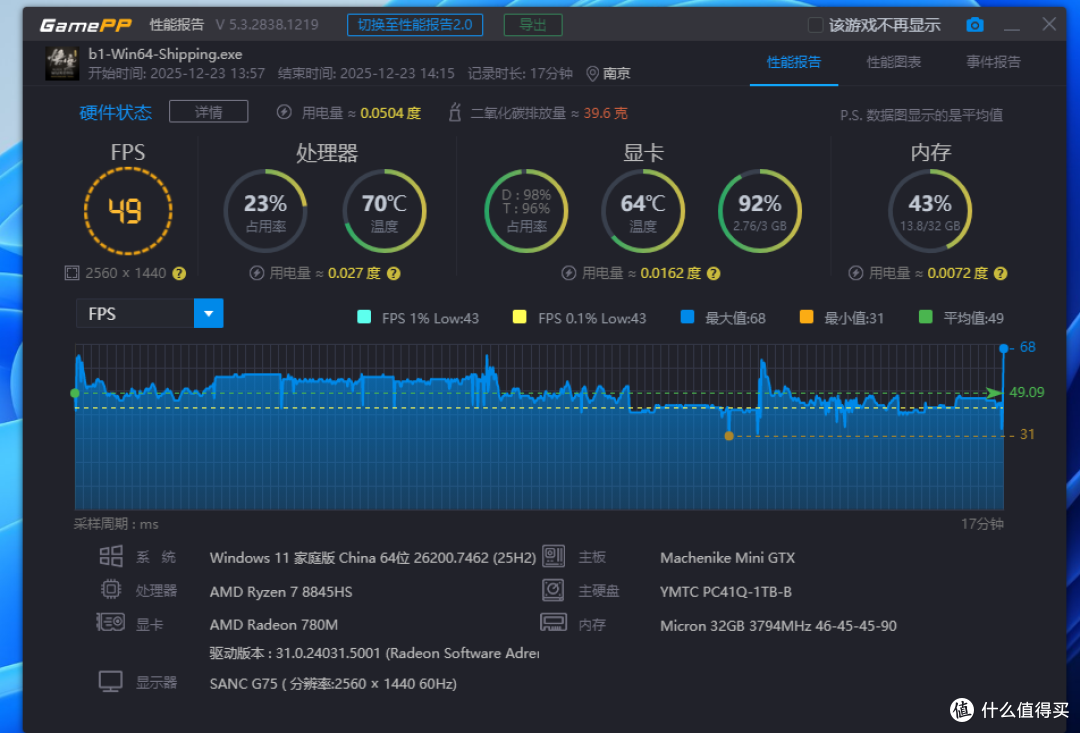Click the blue arrow of the FPS dropdown
This screenshot has width=1080, height=733.
pos(209,313)
